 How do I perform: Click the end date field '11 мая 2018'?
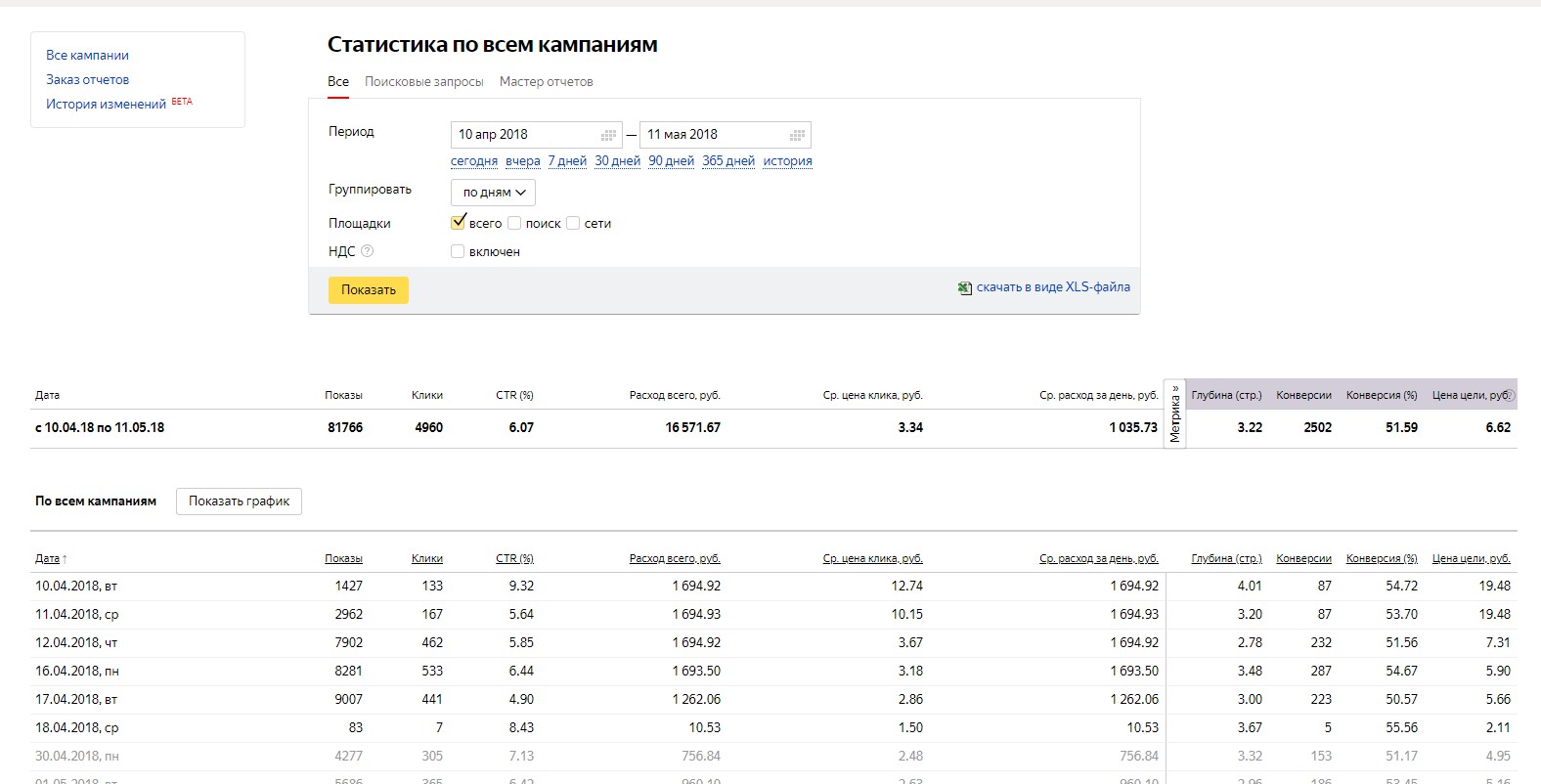(x=726, y=134)
